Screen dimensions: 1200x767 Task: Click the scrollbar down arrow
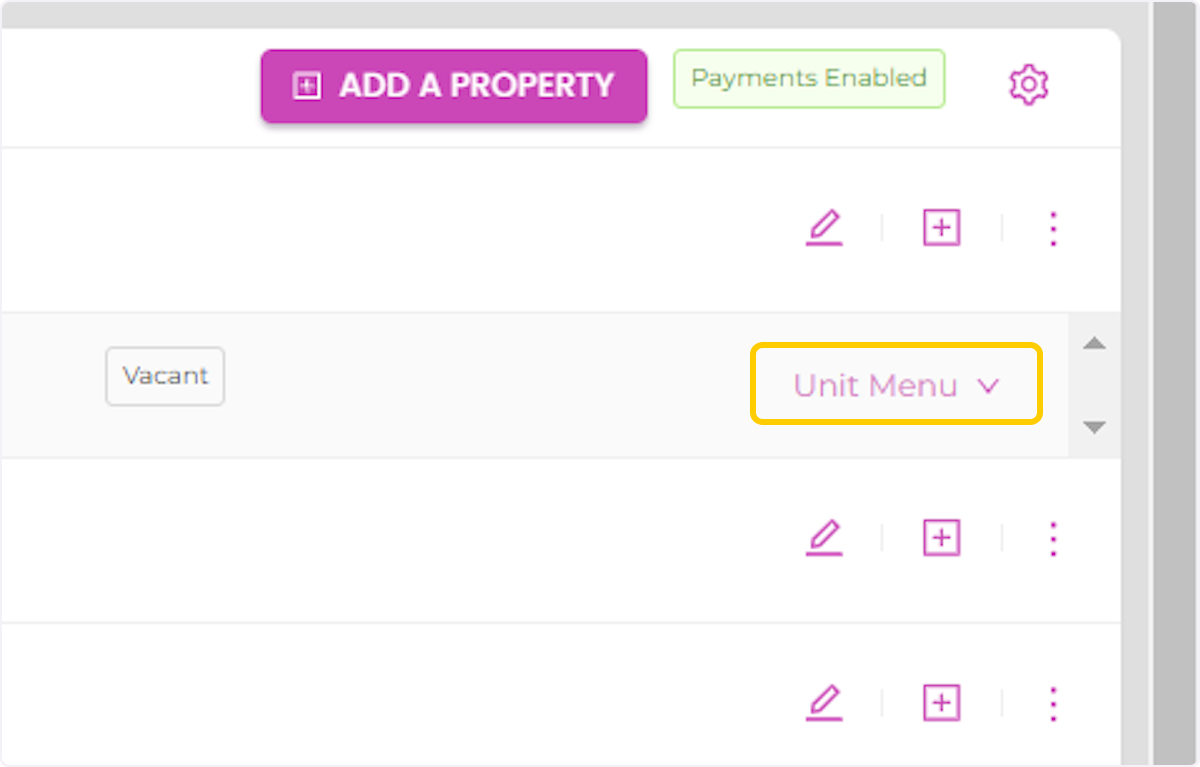coord(1094,427)
